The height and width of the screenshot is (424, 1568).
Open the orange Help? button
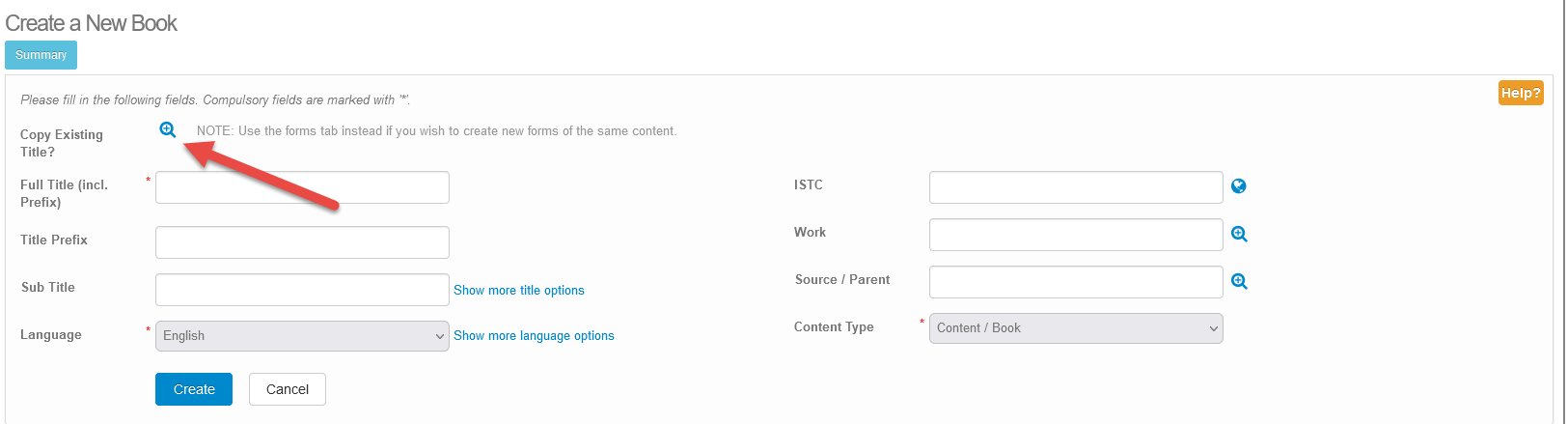[1521, 93]
